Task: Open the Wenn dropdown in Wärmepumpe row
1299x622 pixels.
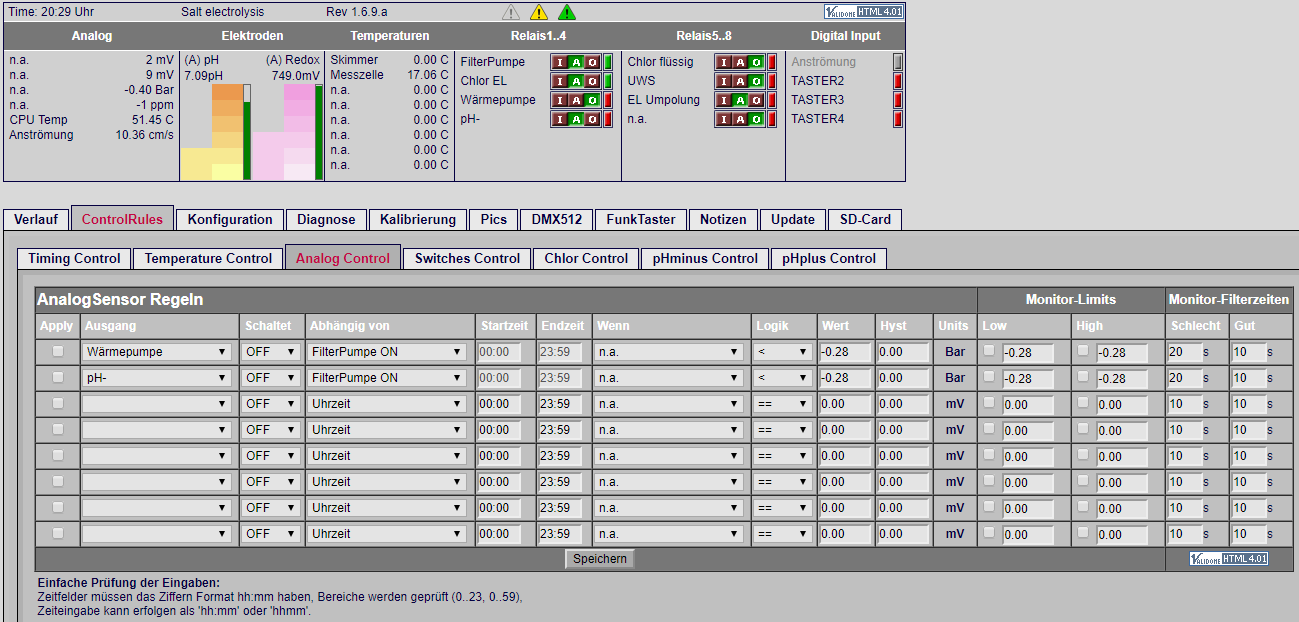Action: tap(670, 352)
